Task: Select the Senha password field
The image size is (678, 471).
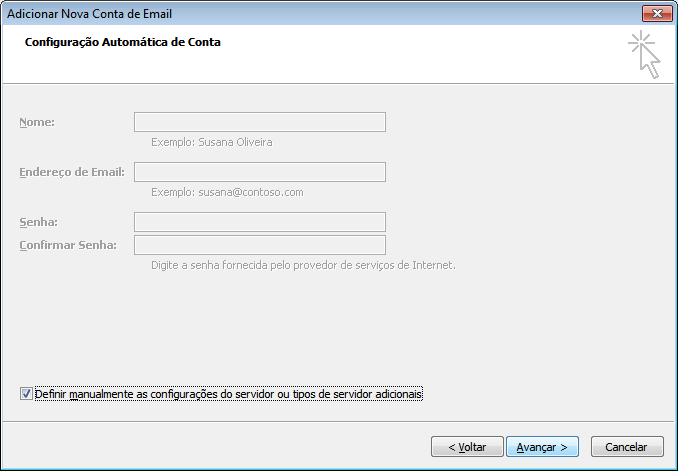Action: (x=260, y=222)
